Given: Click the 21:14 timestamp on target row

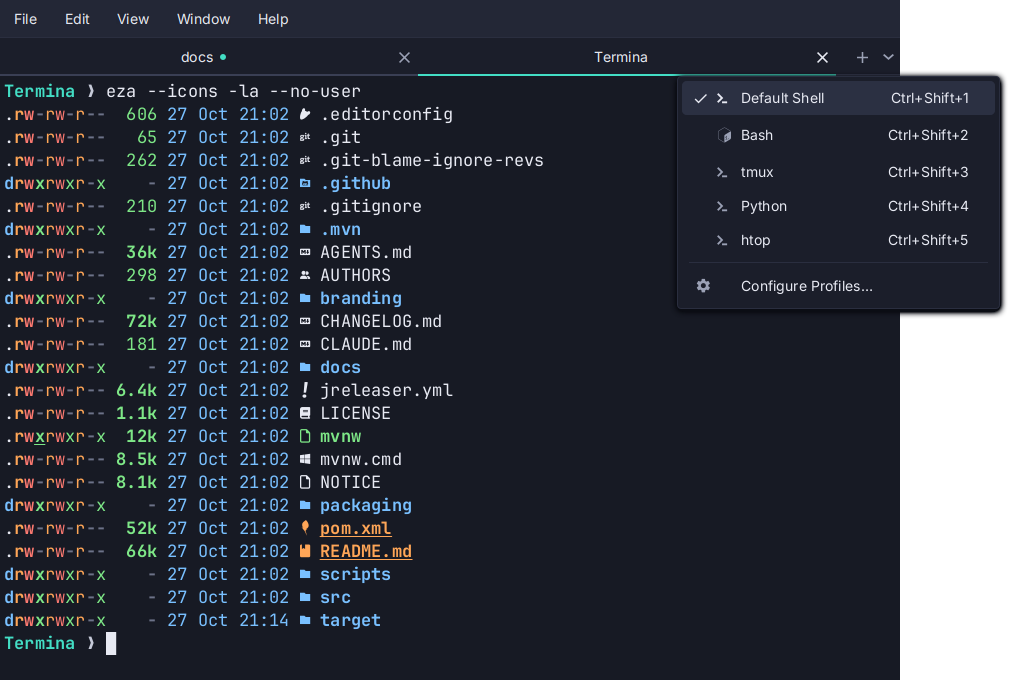Looking at the screenshot, I should [x=264, y=620].
